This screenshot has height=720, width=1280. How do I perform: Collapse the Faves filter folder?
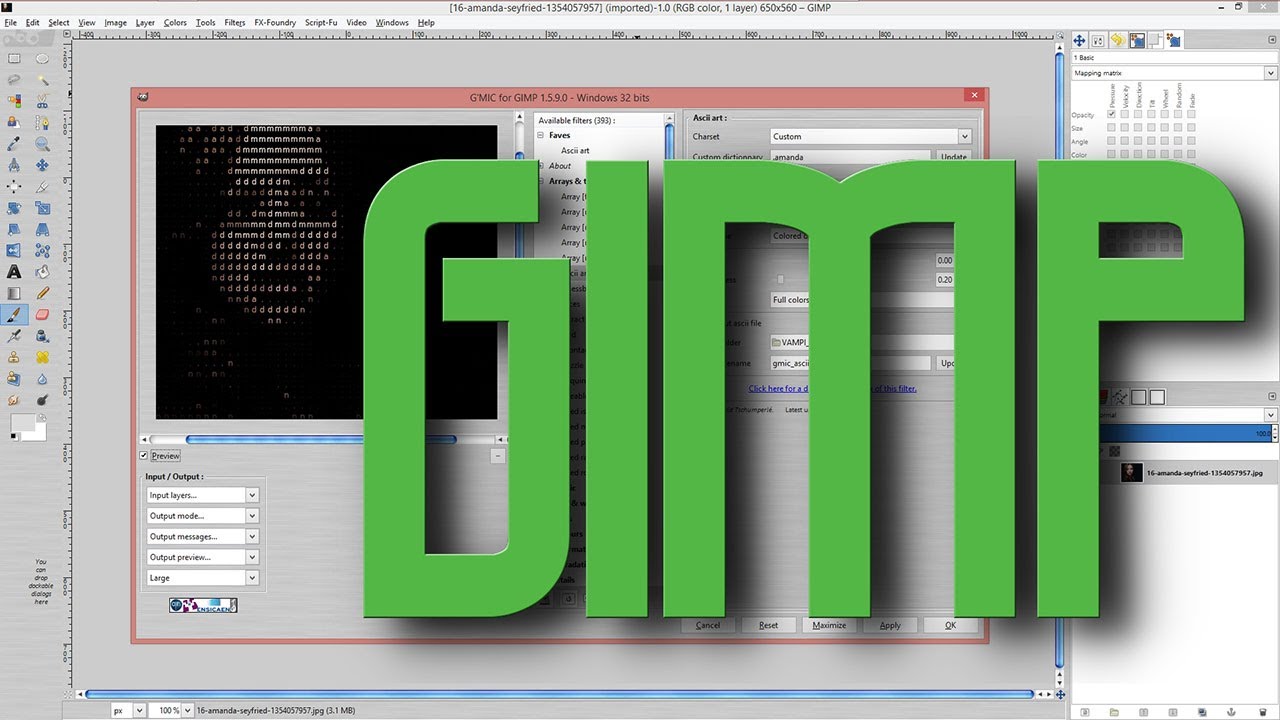541,135
